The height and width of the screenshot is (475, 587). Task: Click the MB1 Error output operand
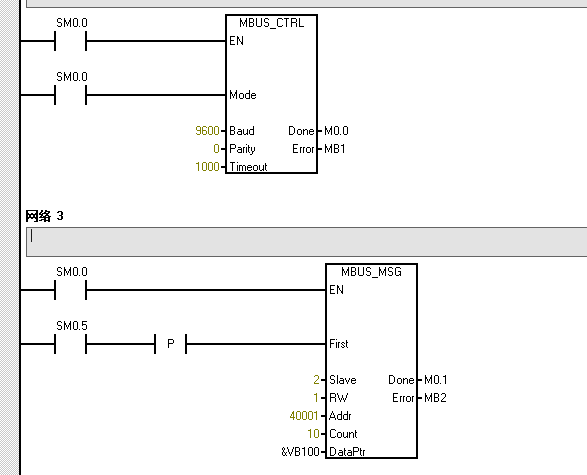pyautogui.click(x=335, y=149)
